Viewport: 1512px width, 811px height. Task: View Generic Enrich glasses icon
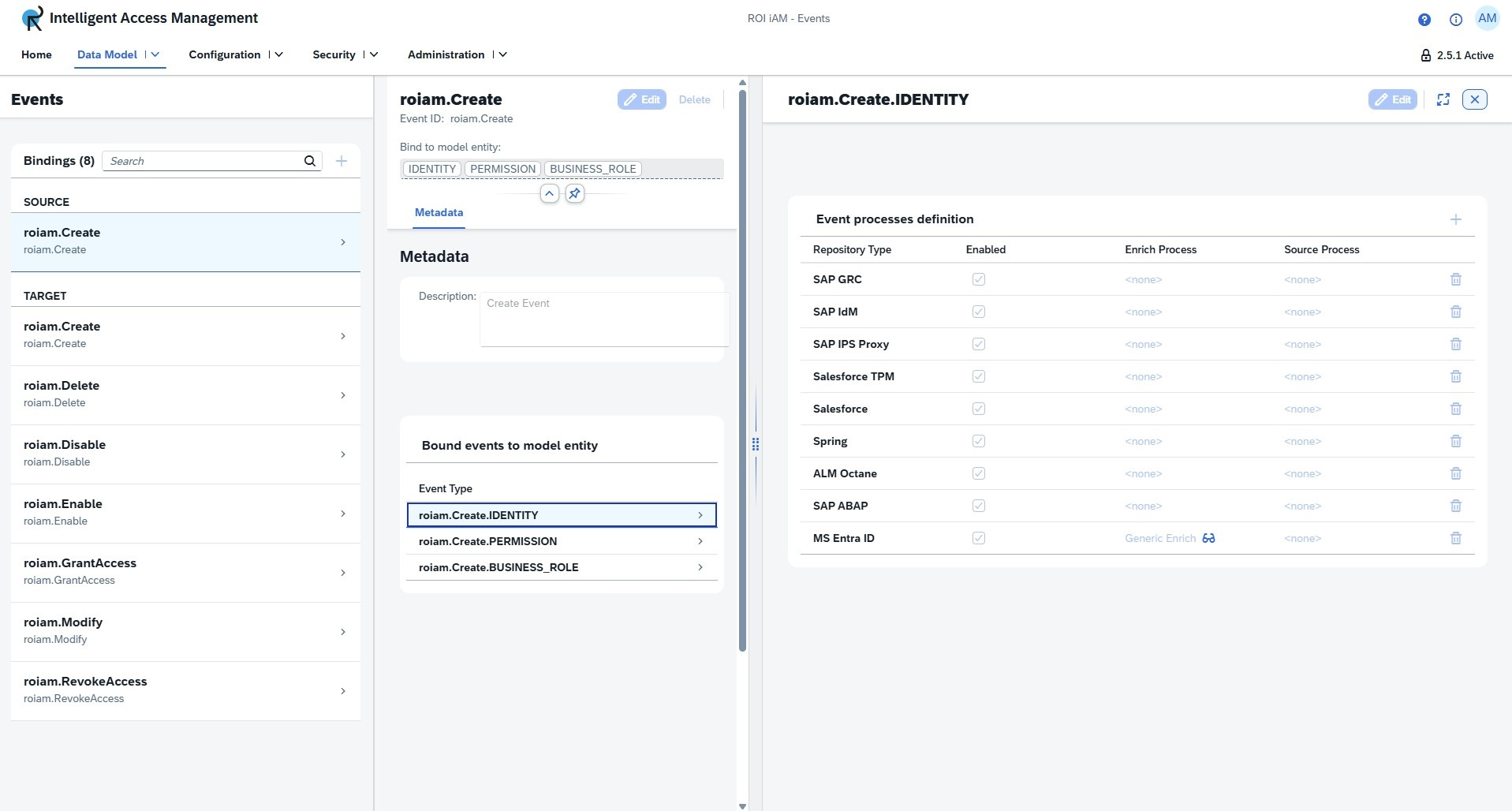click(1208, 538)
